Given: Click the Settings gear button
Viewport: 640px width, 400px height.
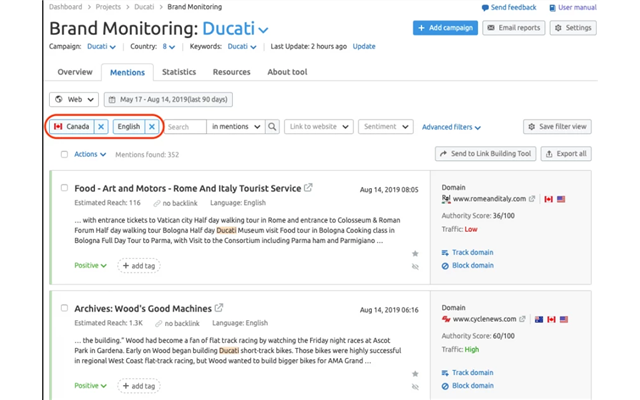Looking at the screenshot, I should (x=572, y=28).
